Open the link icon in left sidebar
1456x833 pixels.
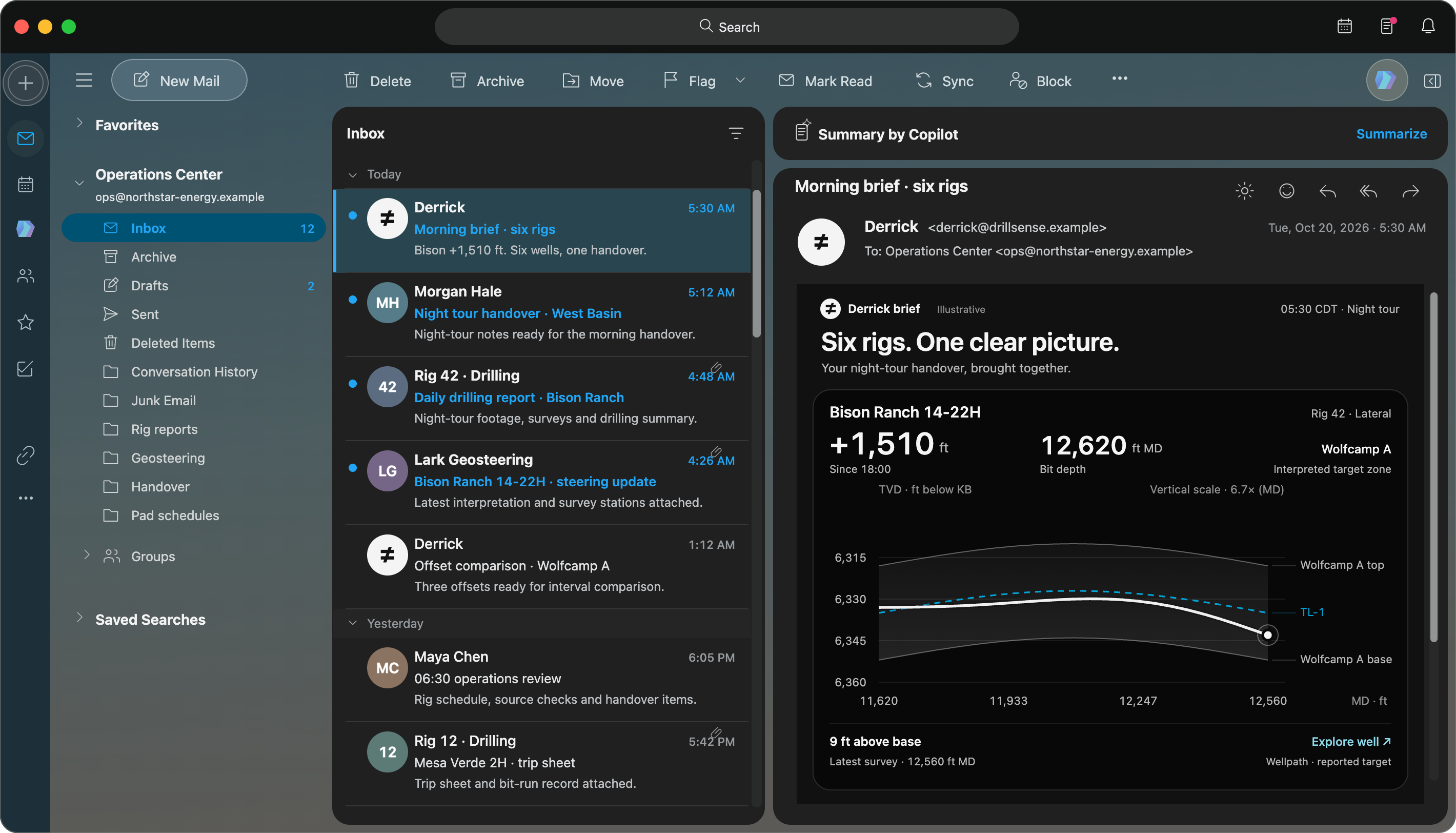pos(25,455)
